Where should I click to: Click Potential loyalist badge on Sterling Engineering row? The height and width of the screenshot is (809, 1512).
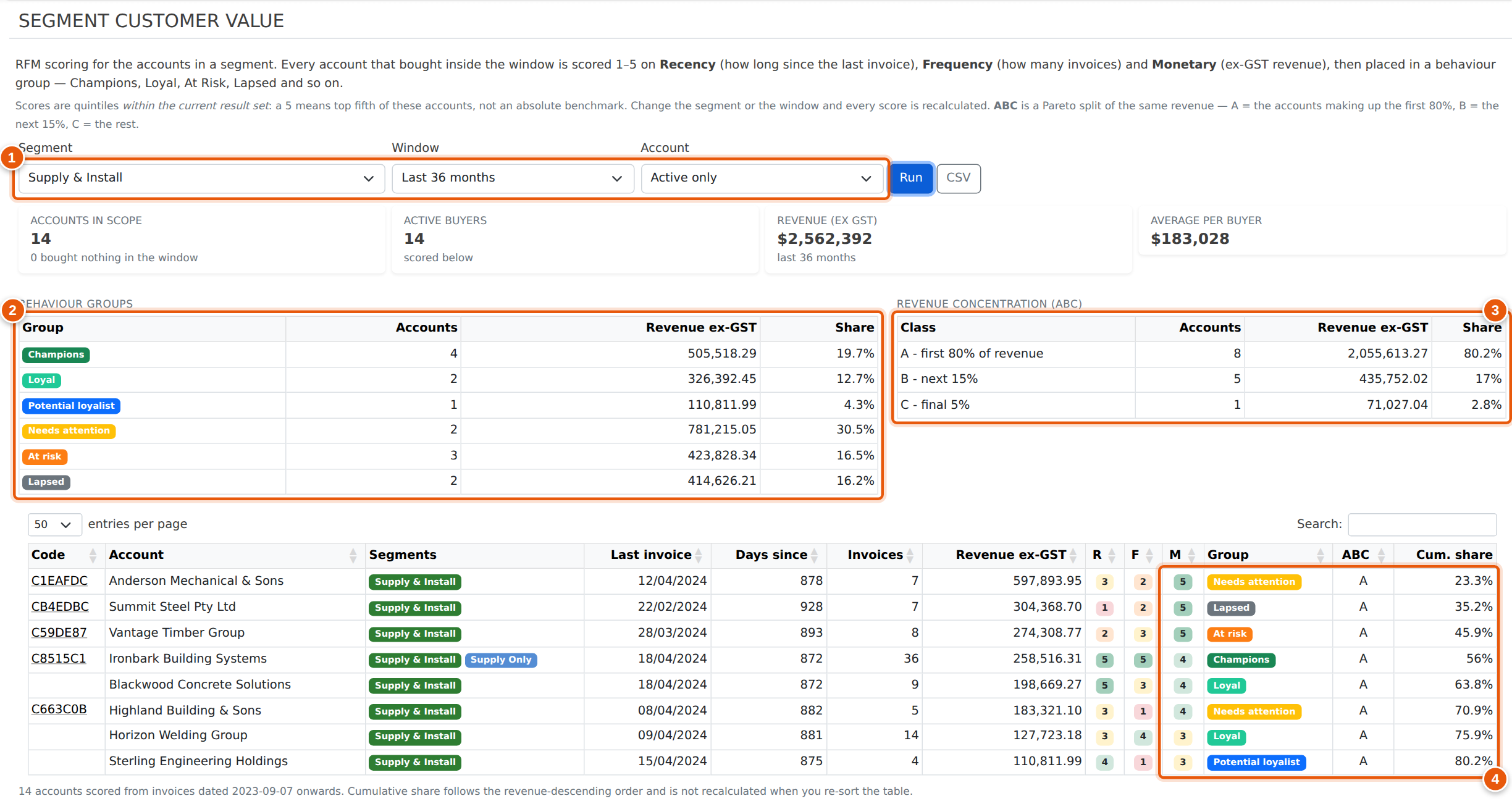pyautogui.click(x=1256, y=762)
